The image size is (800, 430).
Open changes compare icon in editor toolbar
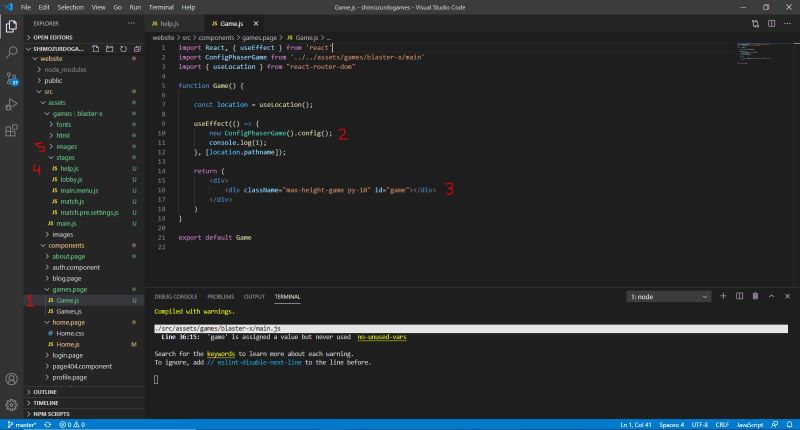pos(755,23)
